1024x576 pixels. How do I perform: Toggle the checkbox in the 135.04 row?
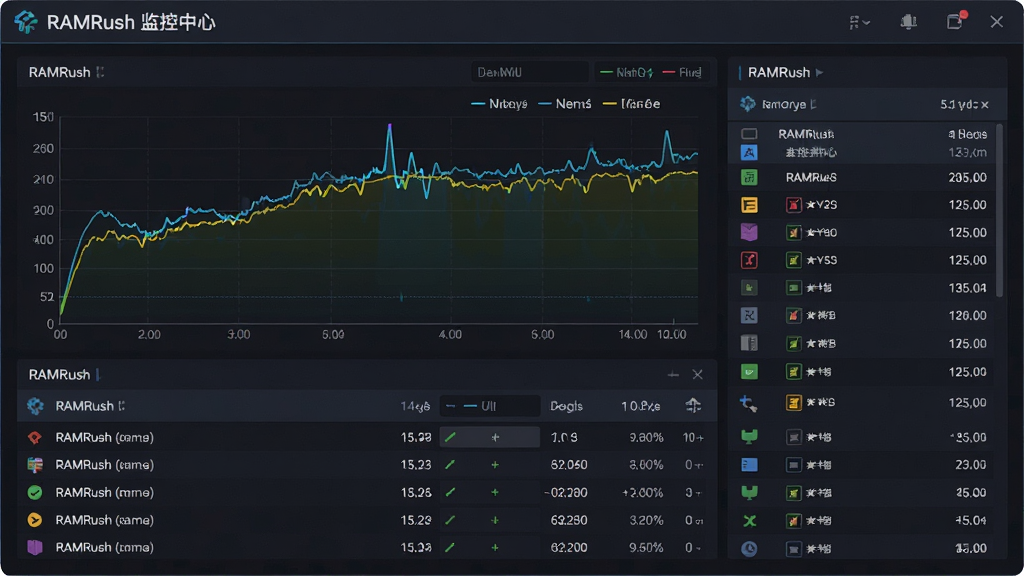click(793, 287)
